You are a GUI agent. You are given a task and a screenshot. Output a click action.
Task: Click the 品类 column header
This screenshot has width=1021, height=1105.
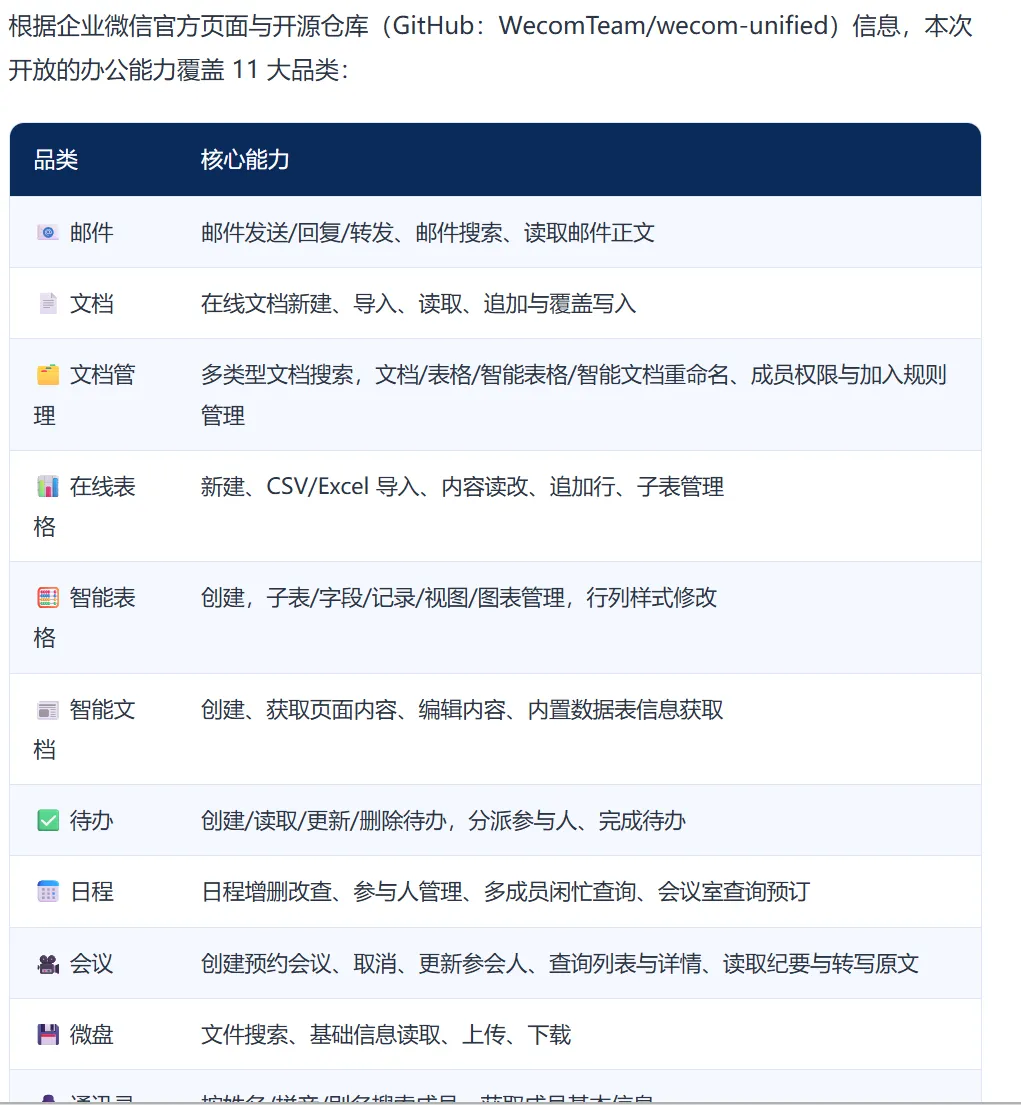pyautogui.click(x=56, y=160)
